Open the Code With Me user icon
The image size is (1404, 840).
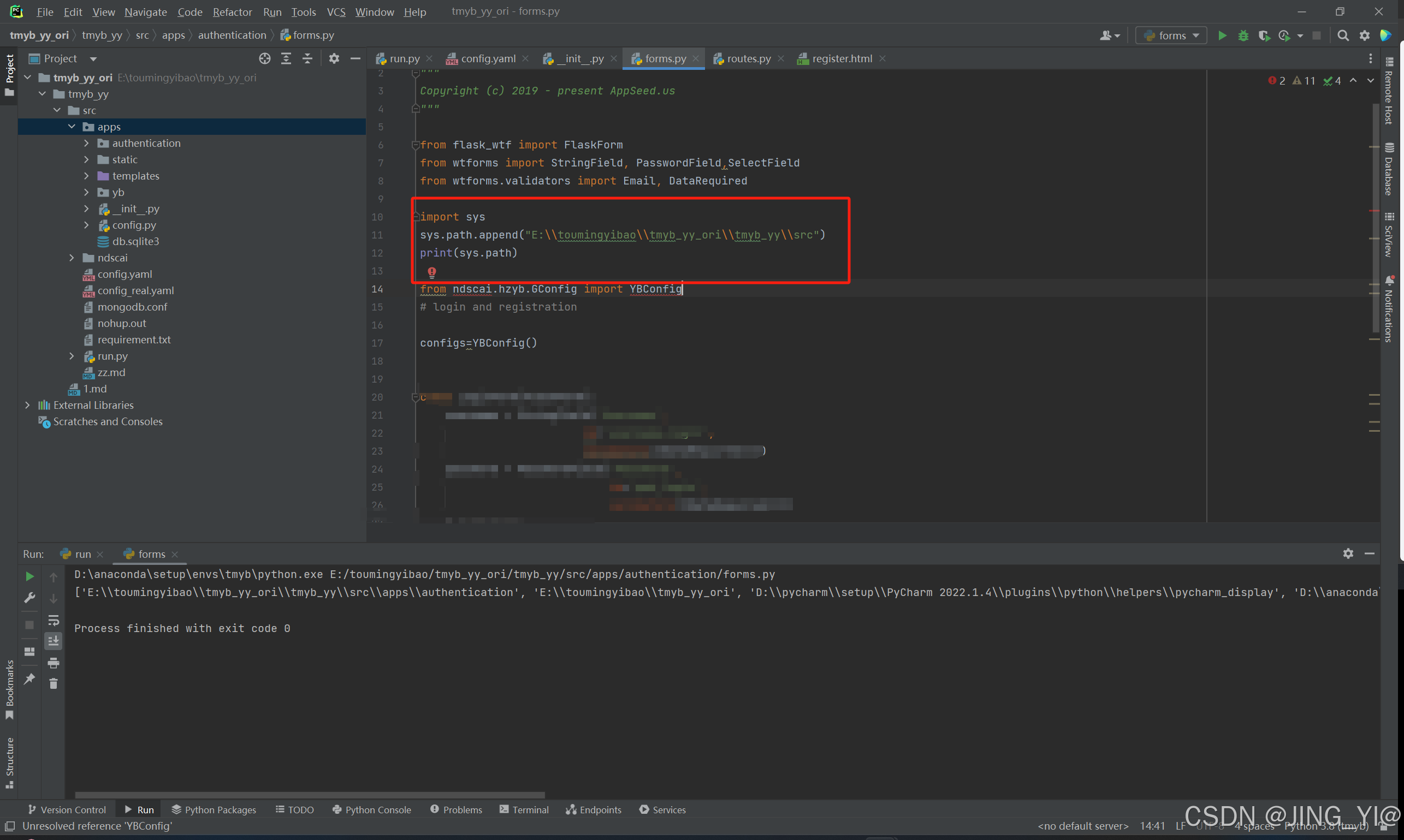tap(1110, 35)
